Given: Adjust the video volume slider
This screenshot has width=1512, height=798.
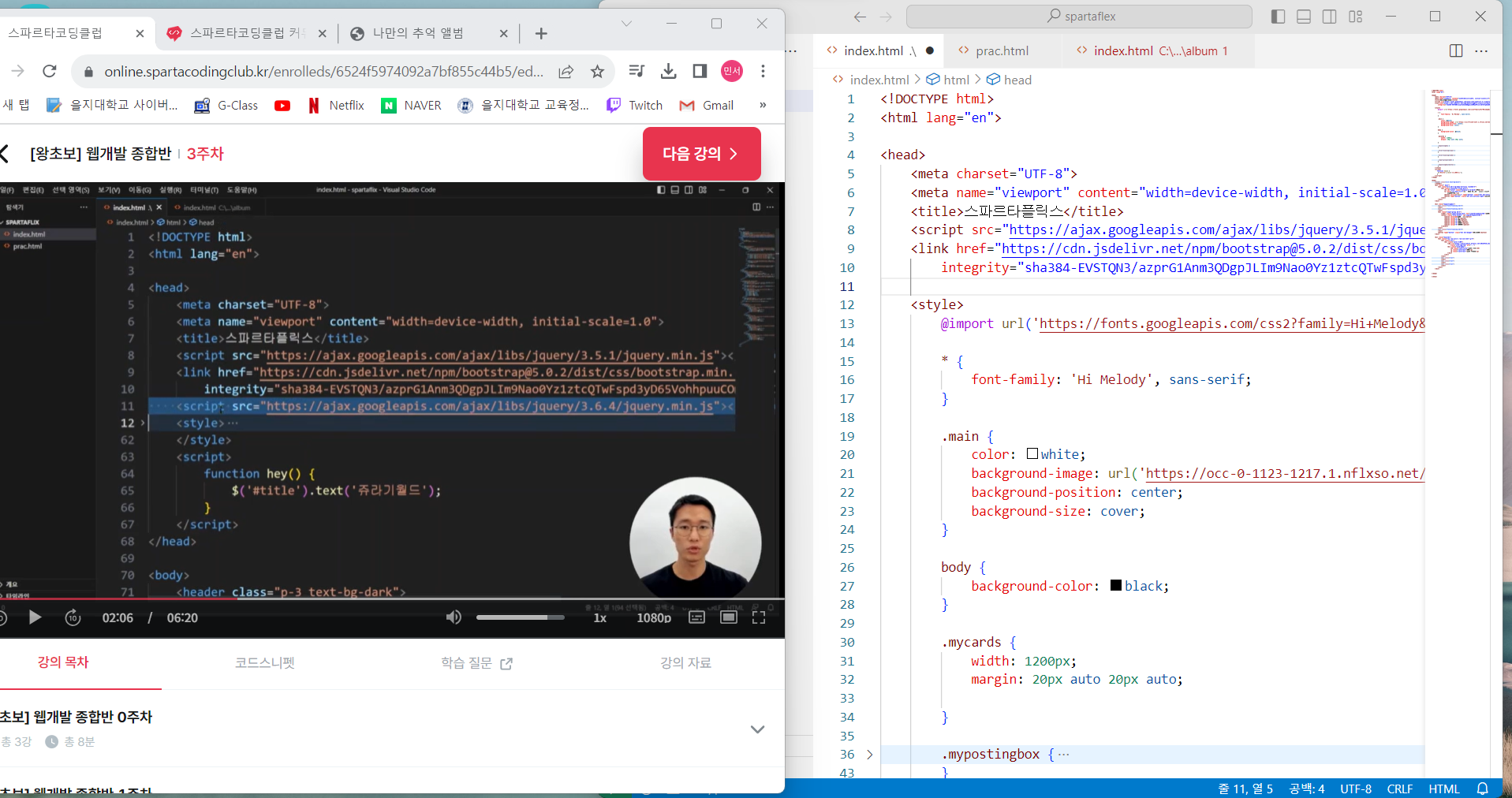Looking at the screenshot, I should tap(521, 617).
